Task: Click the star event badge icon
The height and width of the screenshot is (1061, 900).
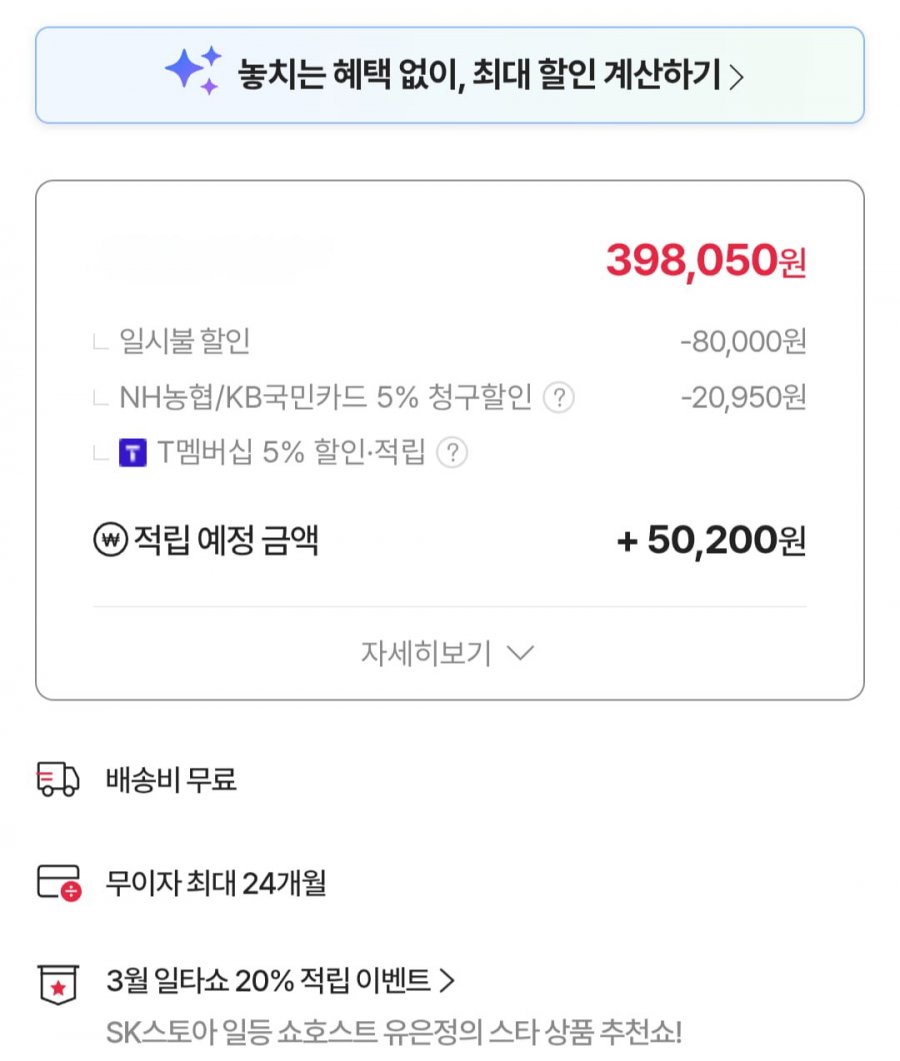Action: (58, 984)
